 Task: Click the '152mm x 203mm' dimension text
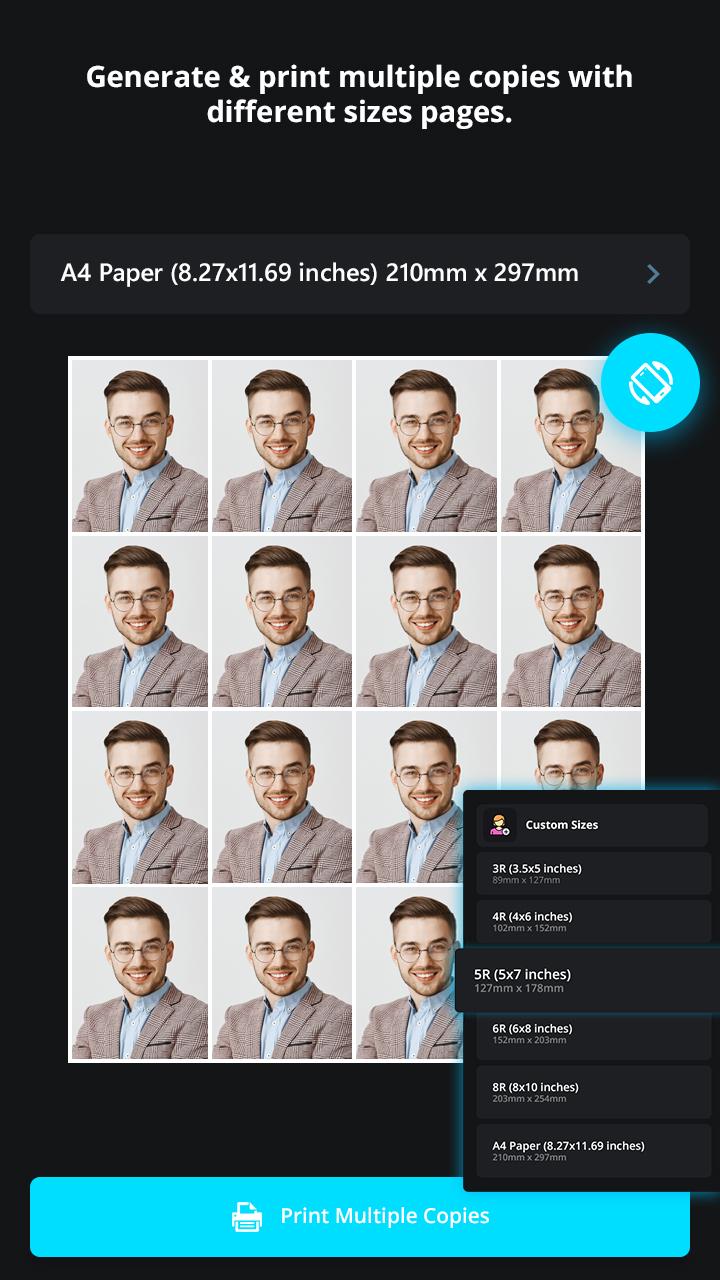(x=529, y=1040)
